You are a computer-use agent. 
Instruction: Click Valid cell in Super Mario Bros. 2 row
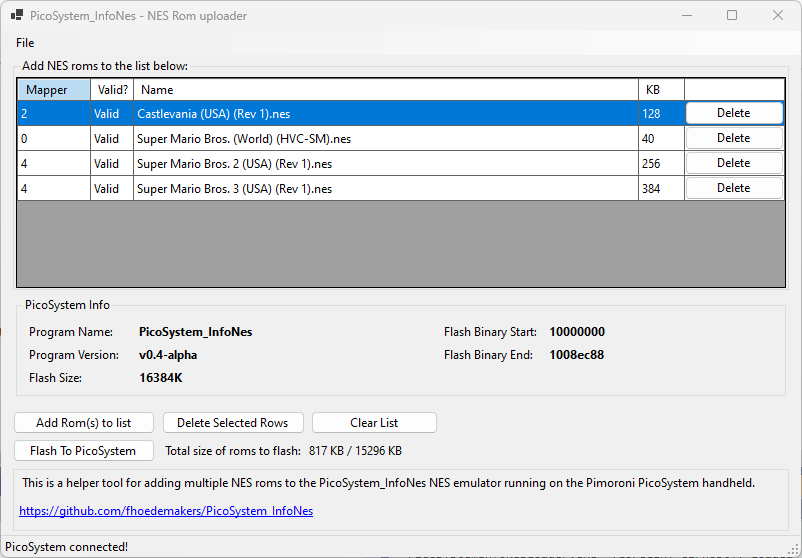(112, 164)
